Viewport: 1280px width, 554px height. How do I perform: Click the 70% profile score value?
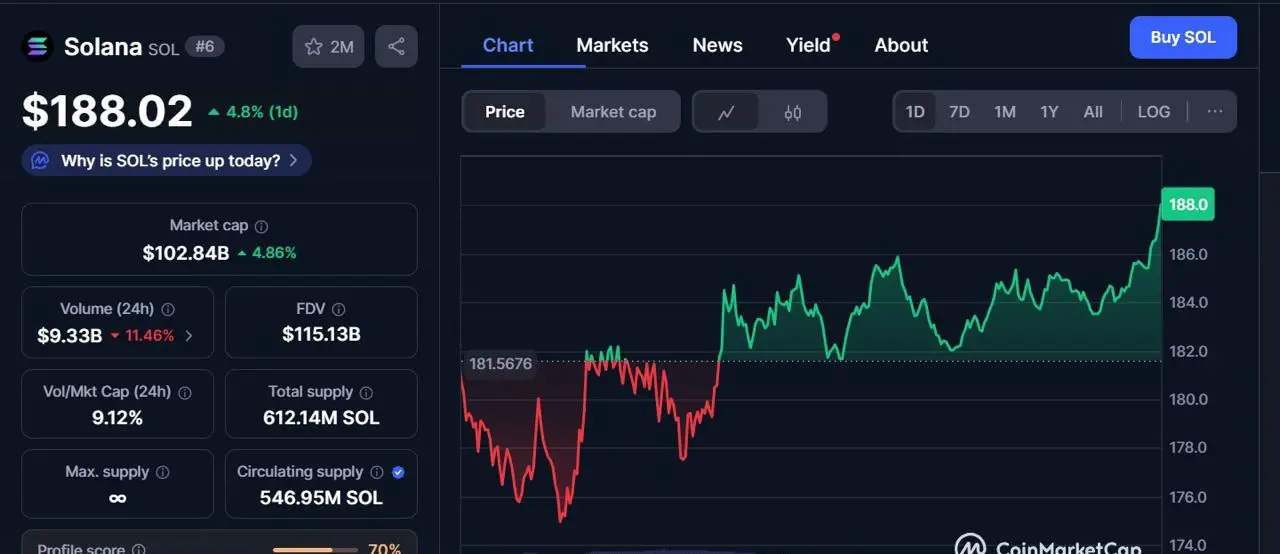pyautogui.click(x=384, y=549)
